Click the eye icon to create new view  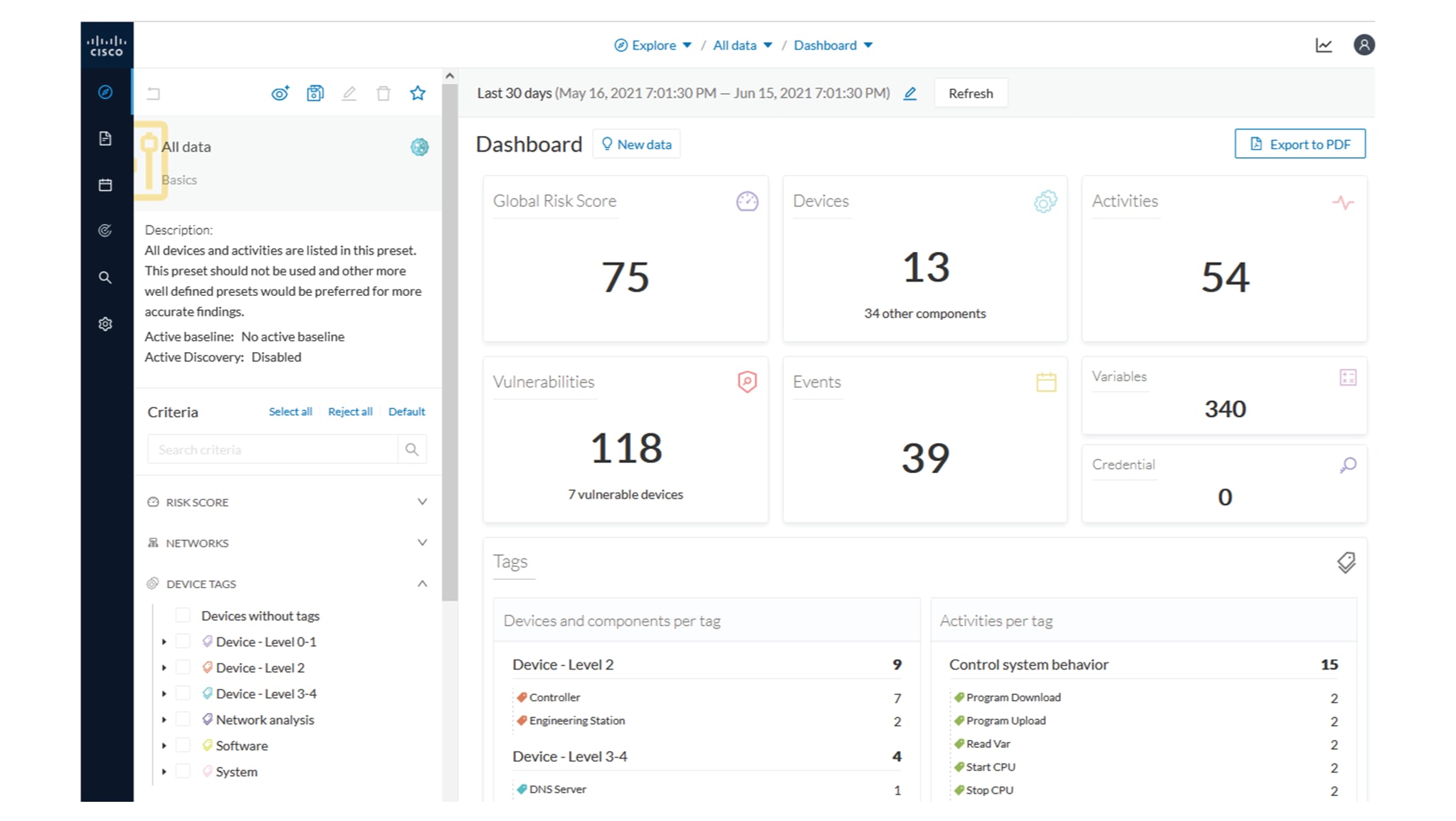tap(280, 92)
